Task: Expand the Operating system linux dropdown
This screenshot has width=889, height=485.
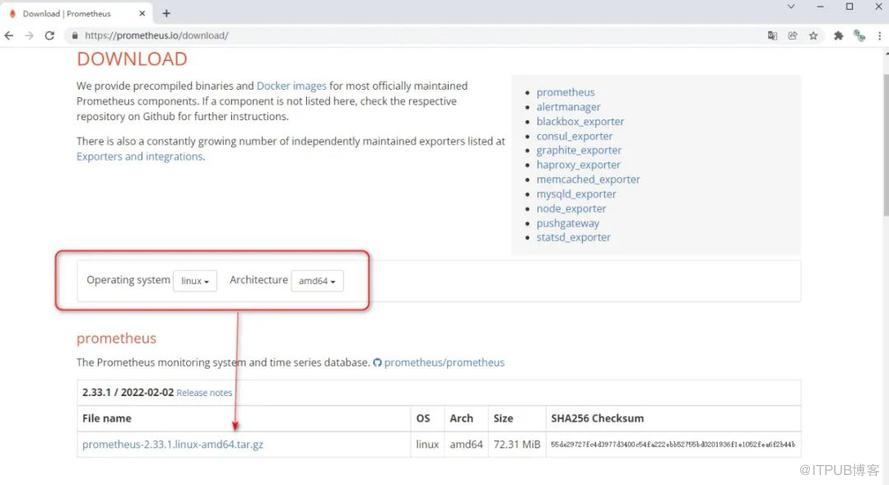Action: pyautogui.click(x=195, y=281)
